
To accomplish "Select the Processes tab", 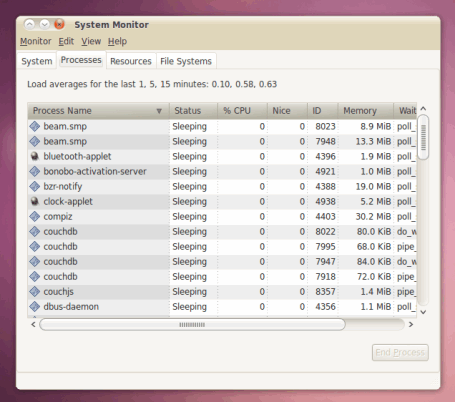I will (x=81, y=60).
